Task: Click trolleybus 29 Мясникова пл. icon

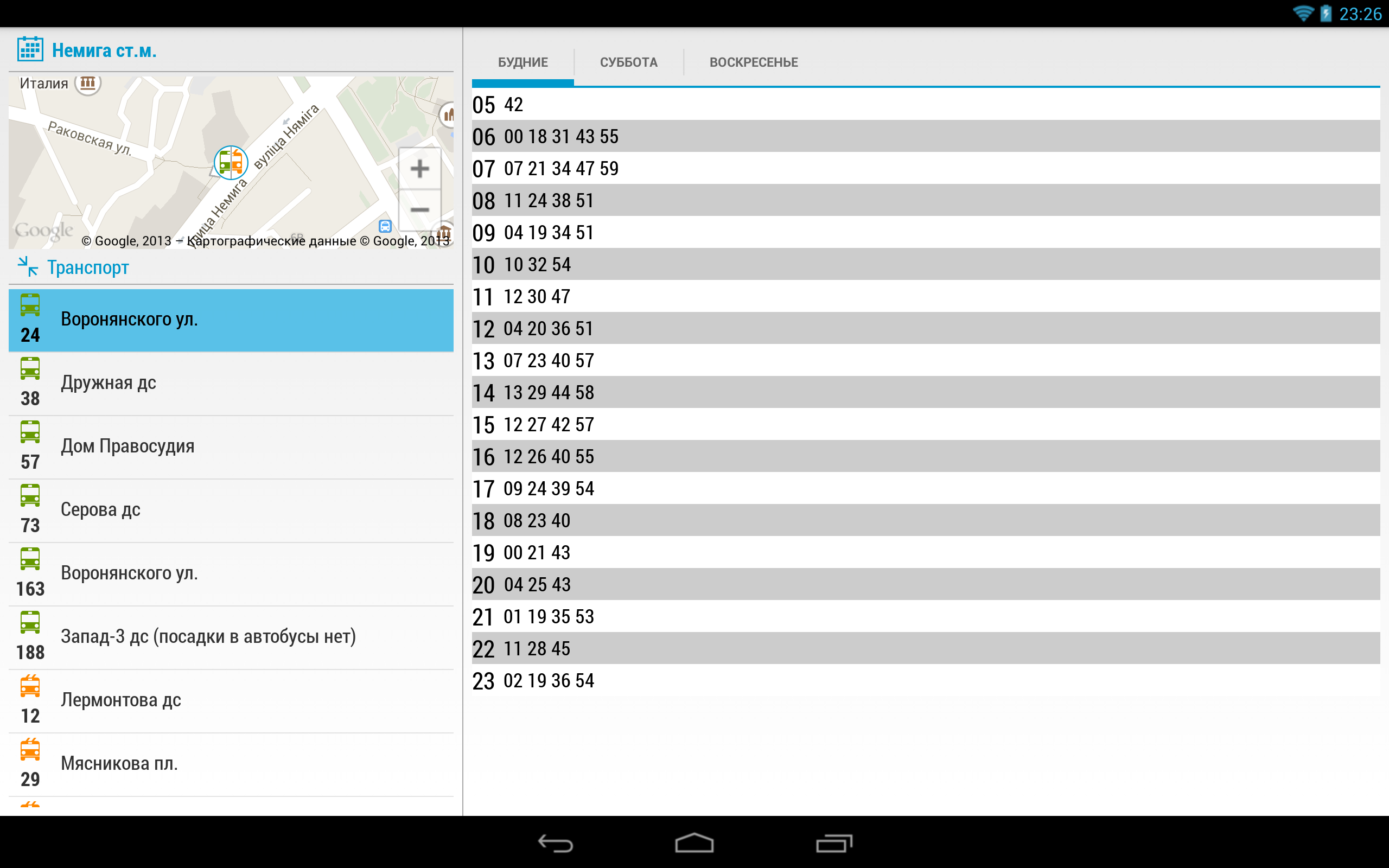Action: (30, 750)
